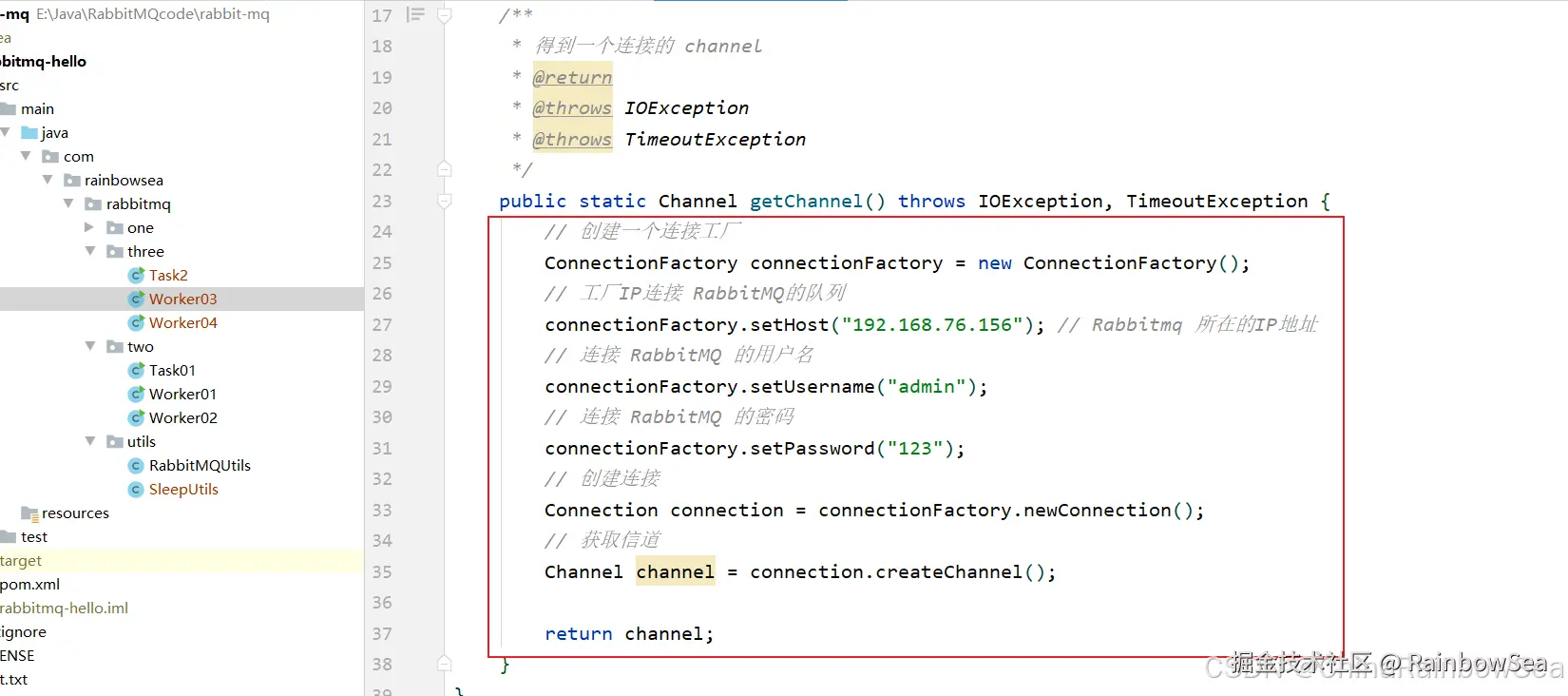
Task: Click the @return Javadoc tag
Action: 572,77
